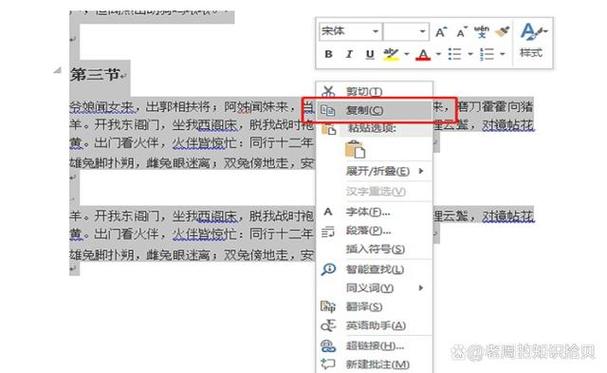The height and width of the screenshot is (373, 607).
Task: Click the copy icon in menu
Action: click(x=328, y=110)
